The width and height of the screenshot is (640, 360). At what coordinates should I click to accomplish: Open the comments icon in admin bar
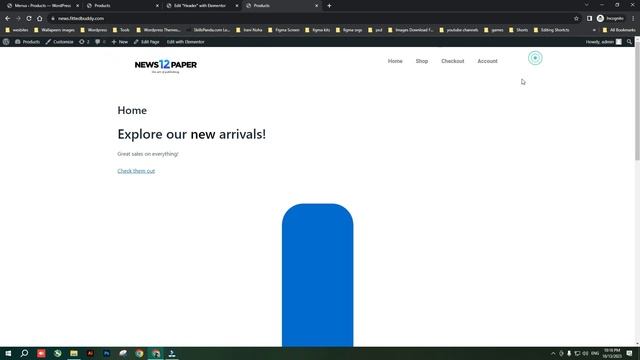(x=100, y=42)
